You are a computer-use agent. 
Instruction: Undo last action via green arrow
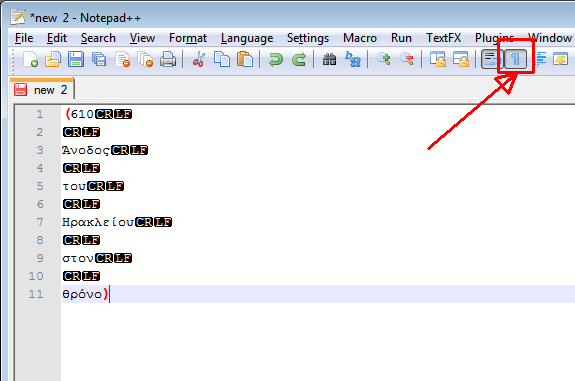(x=276, y=59)
